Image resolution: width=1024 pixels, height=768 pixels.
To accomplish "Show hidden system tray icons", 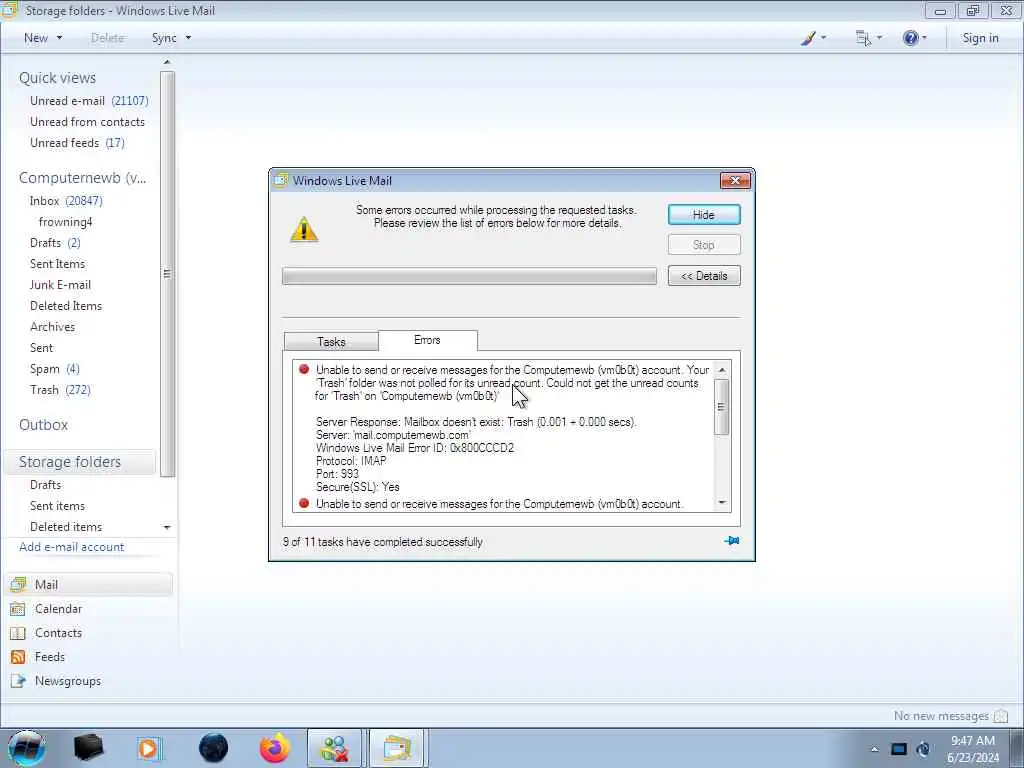I will [874, 749].
